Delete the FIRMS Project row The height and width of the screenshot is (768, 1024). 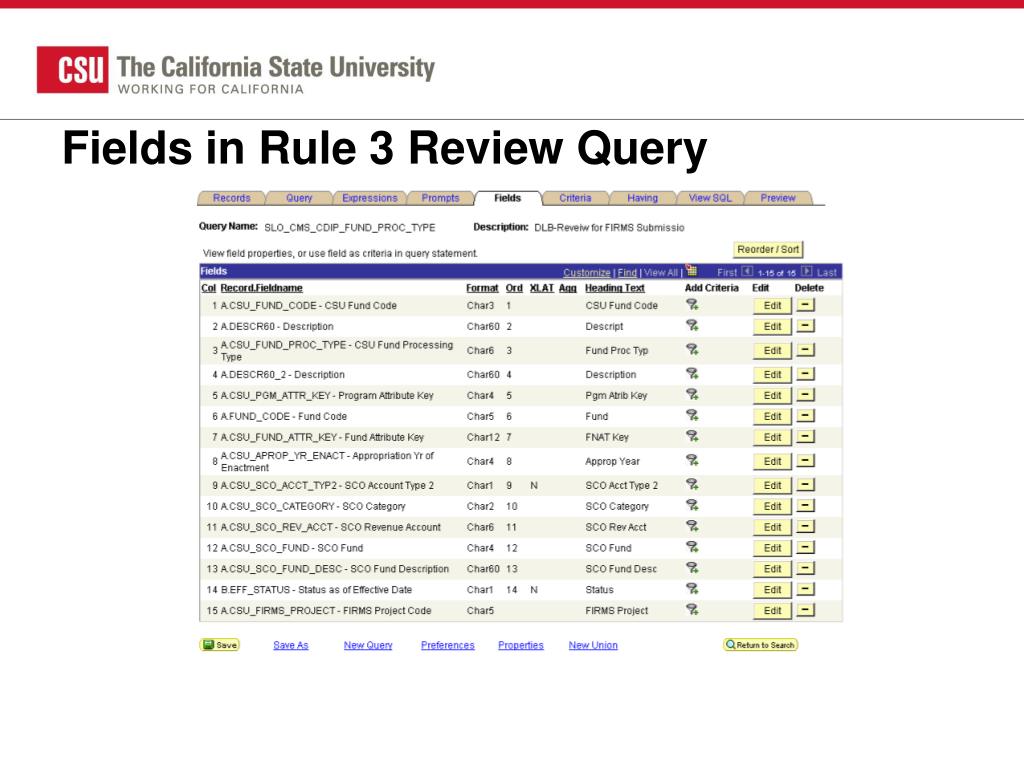(806, 611)
